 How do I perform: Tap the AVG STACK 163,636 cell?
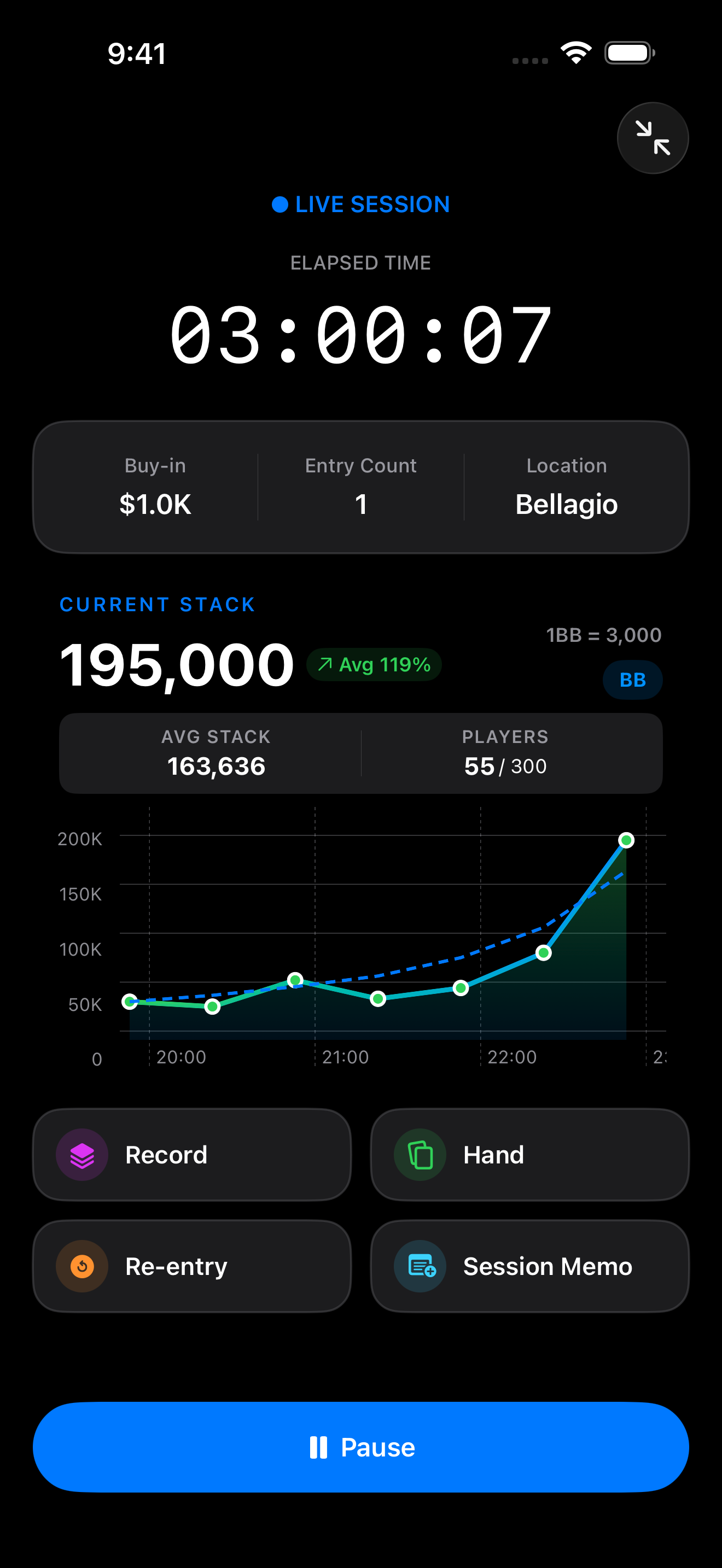click(x=216, y=753)
